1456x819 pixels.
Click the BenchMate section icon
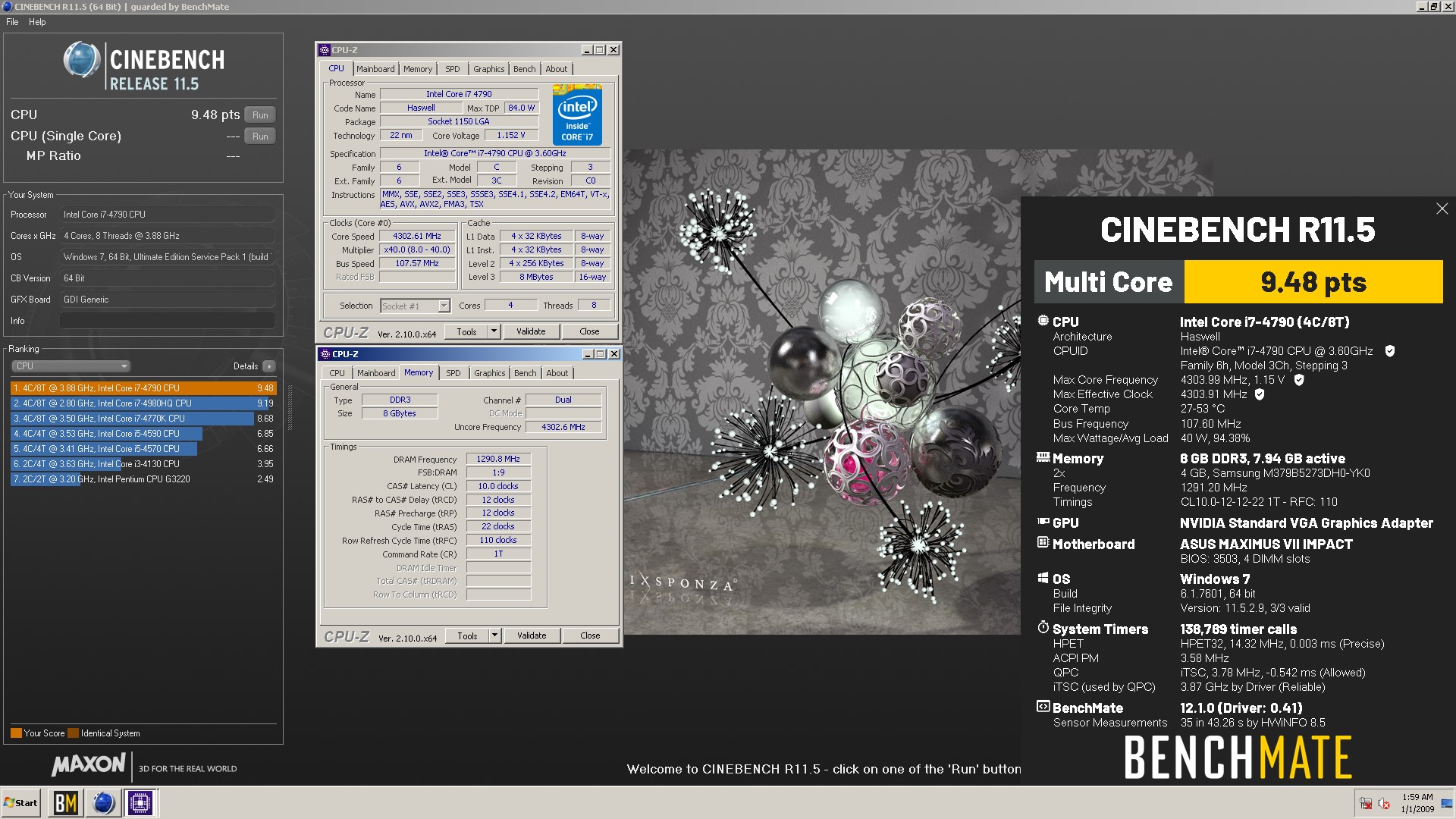click(1043, 707)
